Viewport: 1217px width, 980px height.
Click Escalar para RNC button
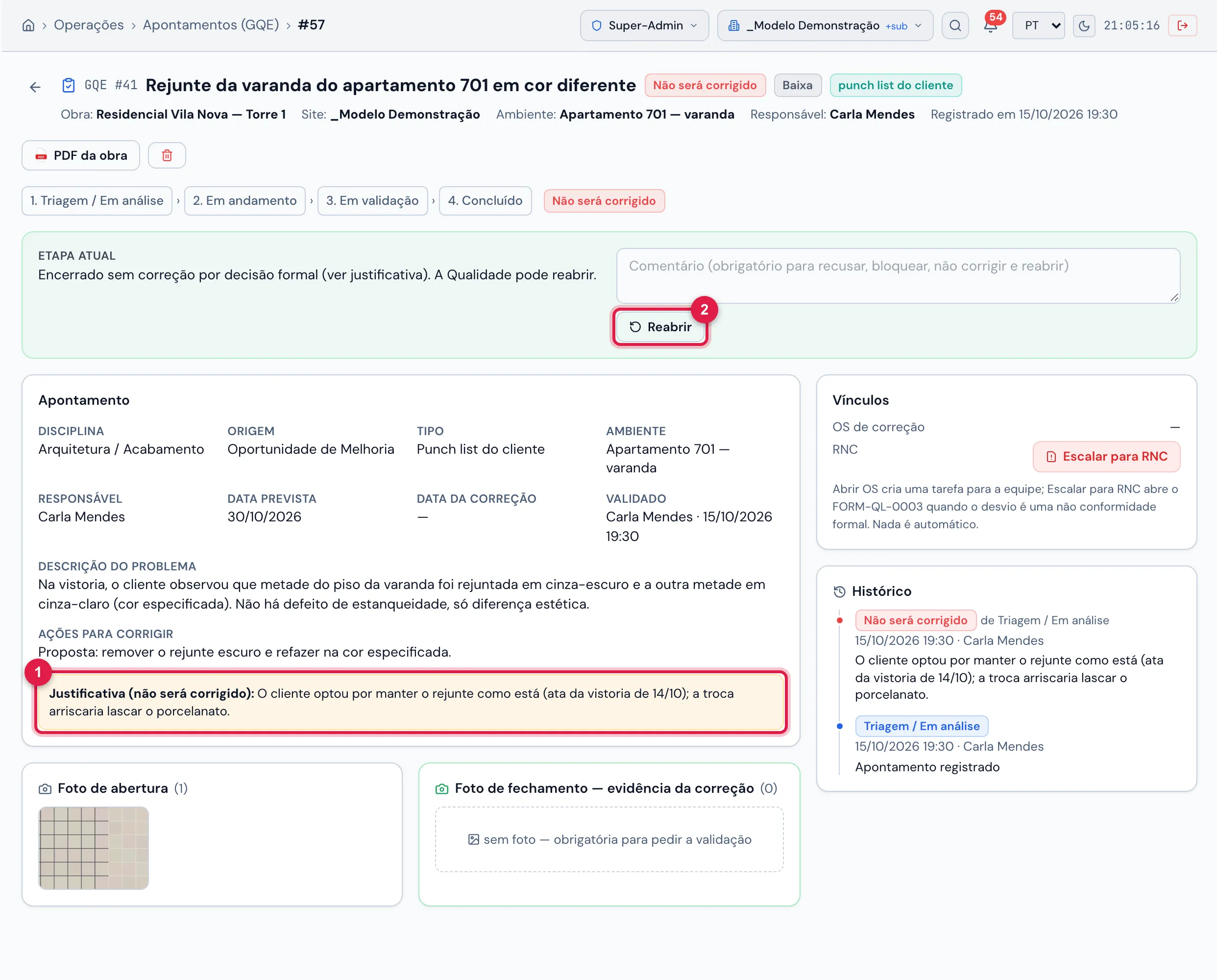pos(1106,456)
